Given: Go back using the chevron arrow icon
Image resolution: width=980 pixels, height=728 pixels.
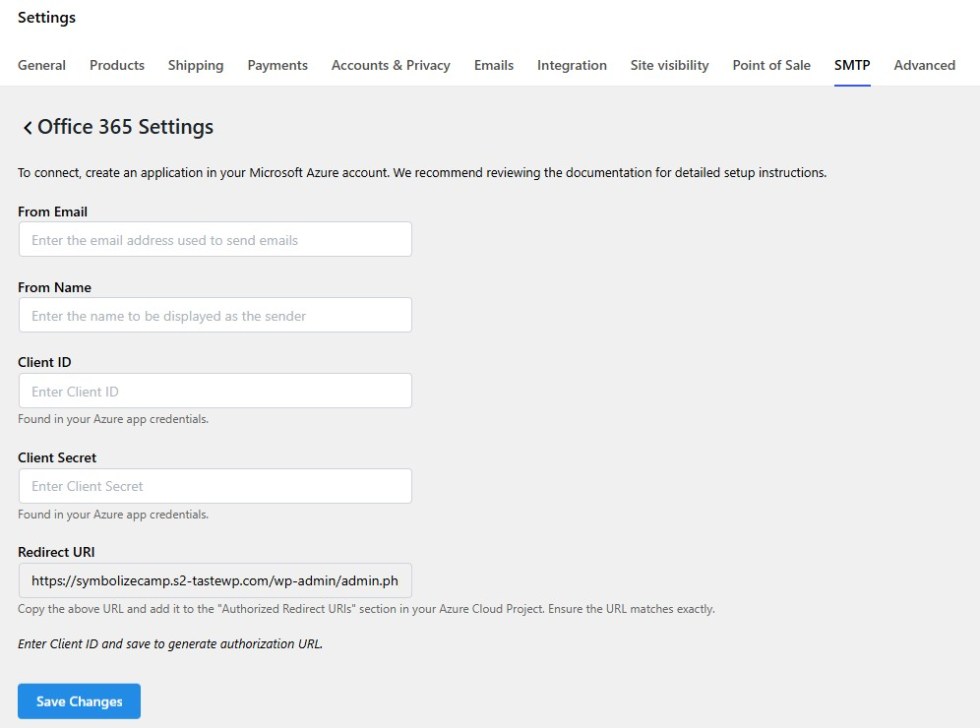Looking at the screenshot, I should pyautogui.click(x=27, y=128).
